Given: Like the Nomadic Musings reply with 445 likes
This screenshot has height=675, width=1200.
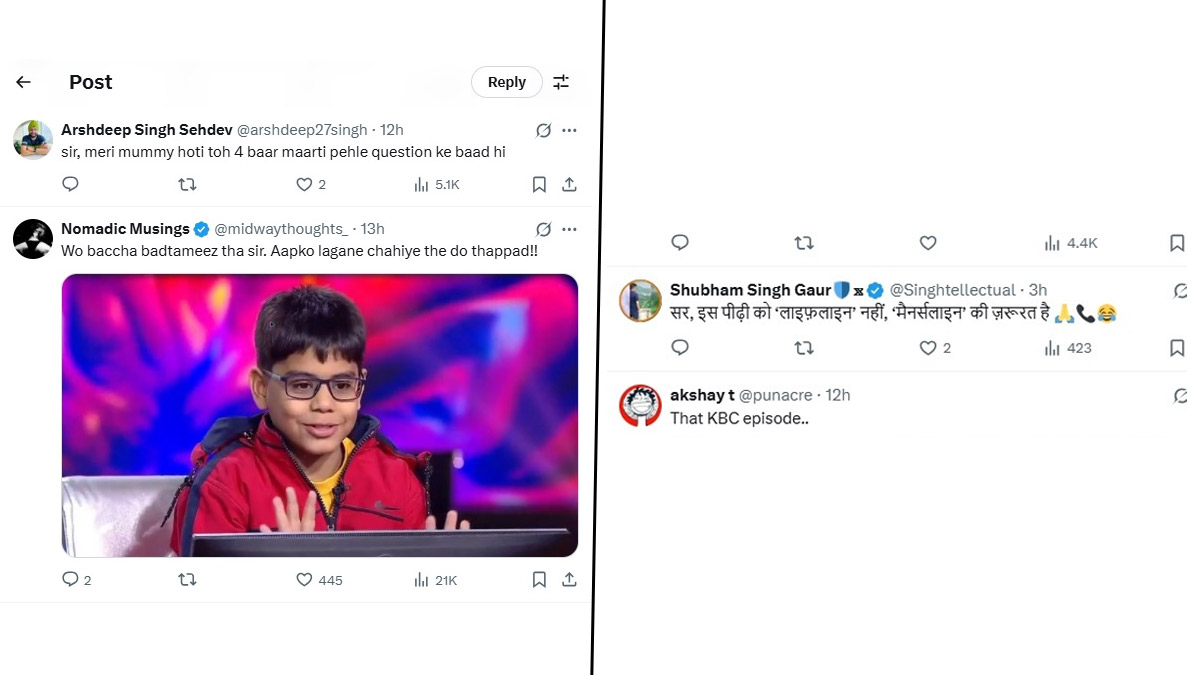Looking at the screenshot, I should pyautogui.click(x=304, y=579).
